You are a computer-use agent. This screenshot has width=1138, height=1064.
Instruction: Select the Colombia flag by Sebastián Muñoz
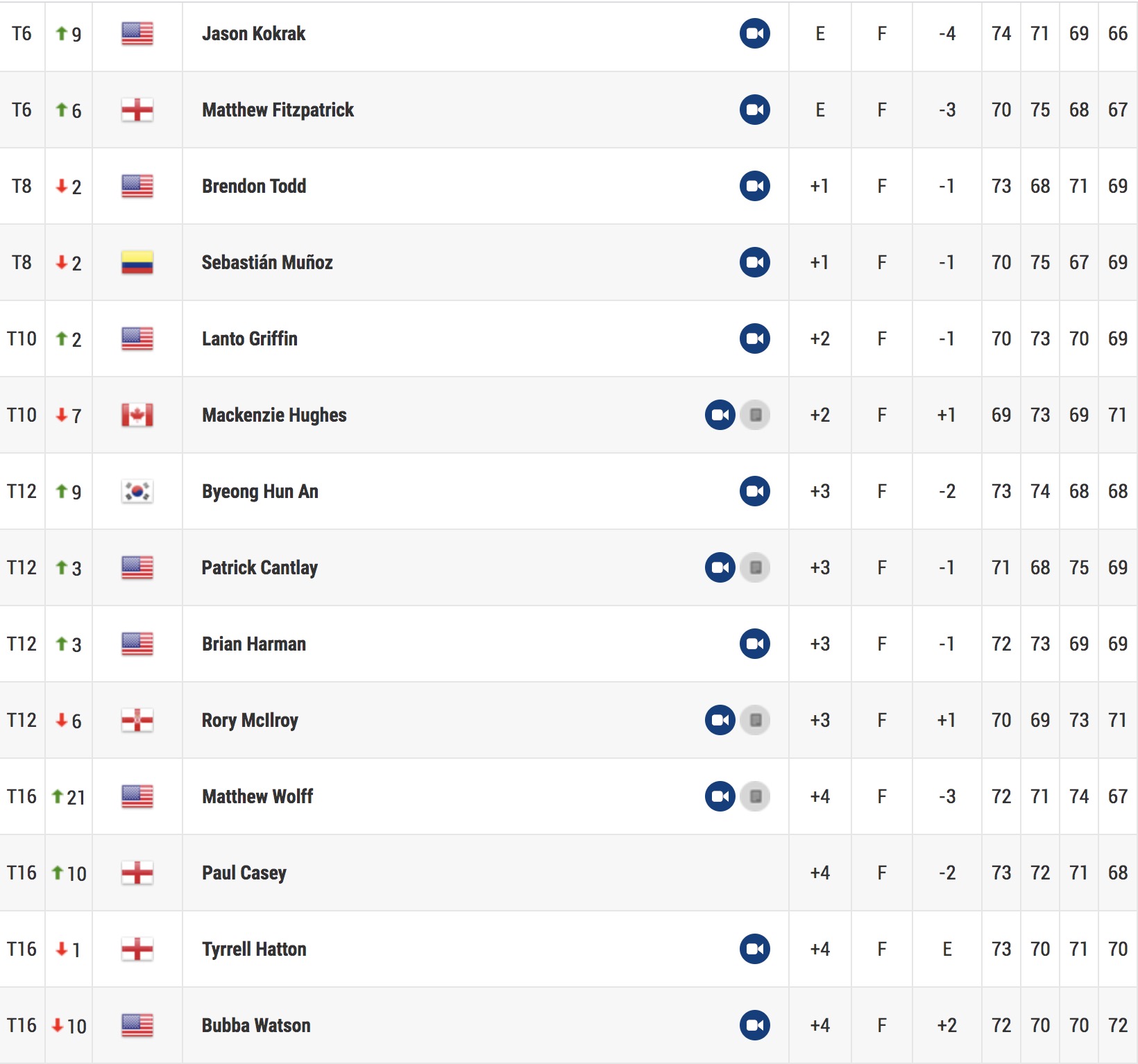(x=137, y=262)
